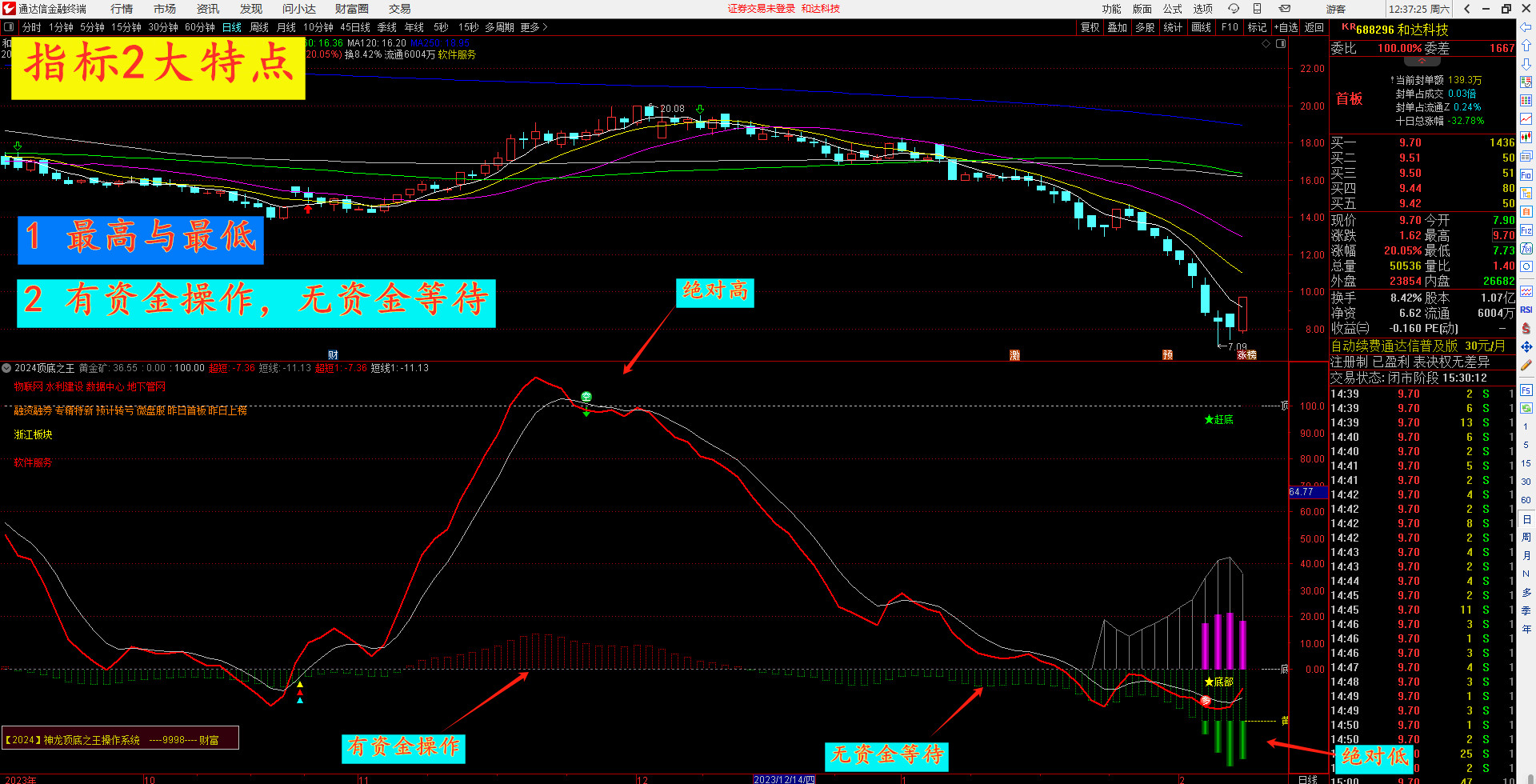
Task: Click the down arrow icon in right sidebar
Action: tap(1526, 64)
